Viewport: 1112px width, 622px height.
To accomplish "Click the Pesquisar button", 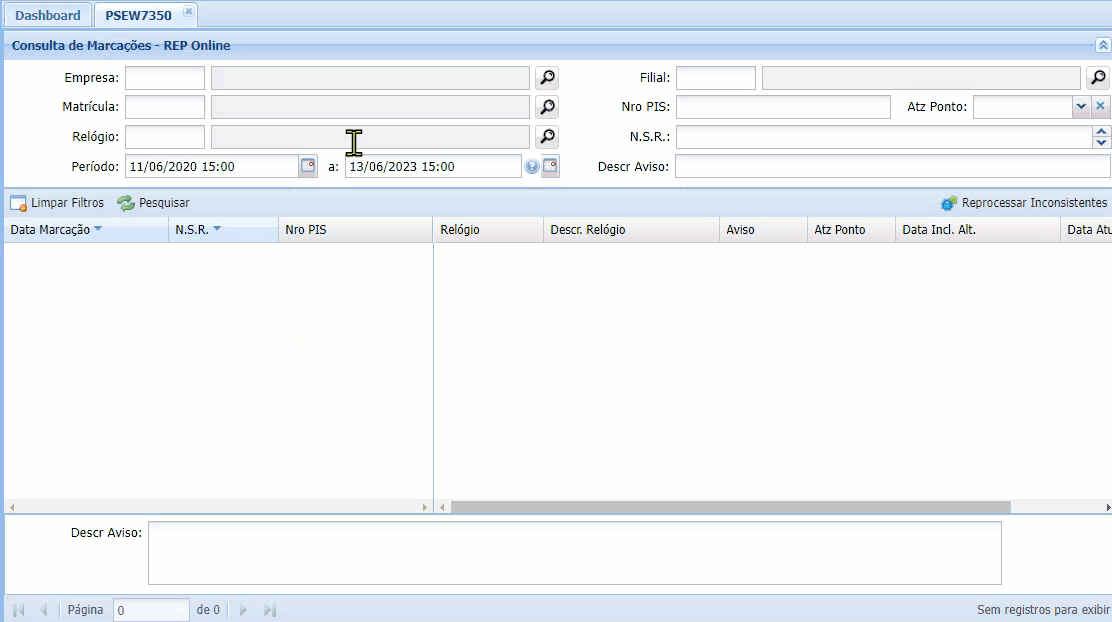I will pyautogui.click(x=154, y=203).
